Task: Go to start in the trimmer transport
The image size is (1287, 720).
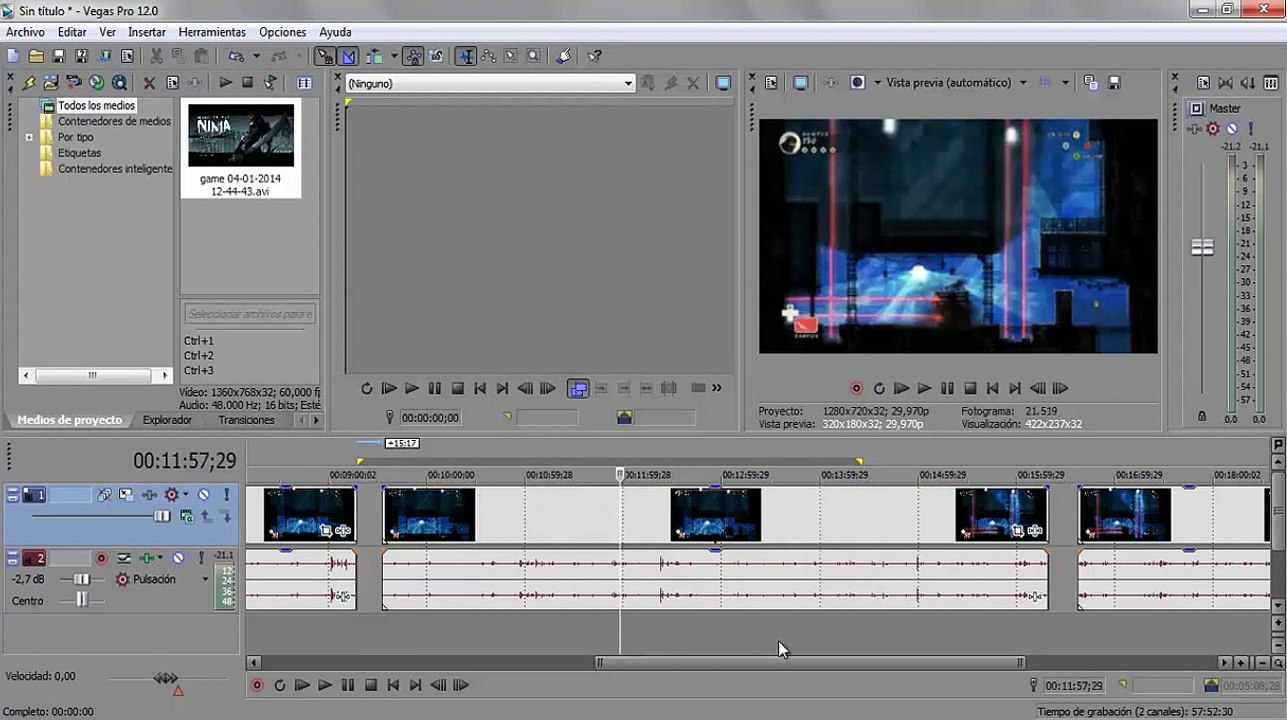Action: click(x=480, y=388)
